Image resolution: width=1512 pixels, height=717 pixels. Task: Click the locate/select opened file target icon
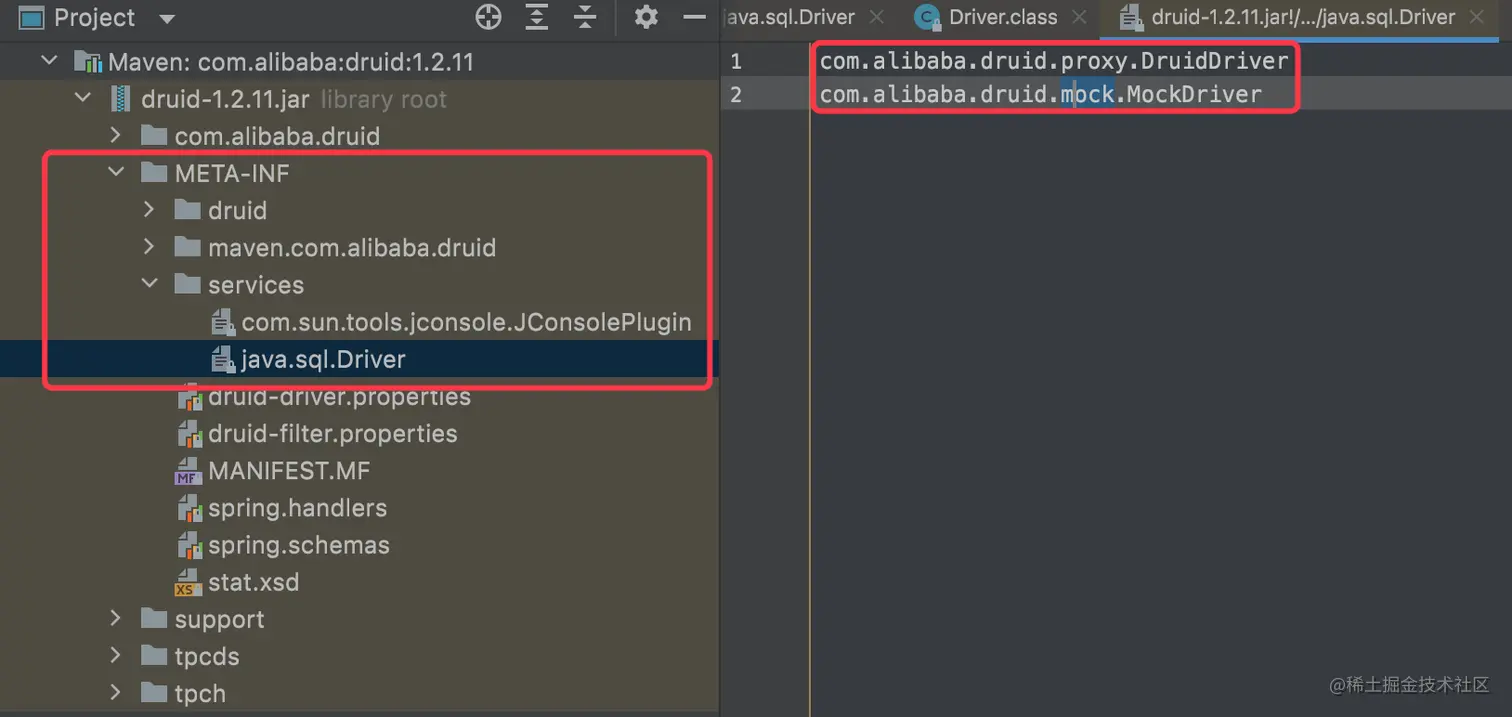point(488,17)
